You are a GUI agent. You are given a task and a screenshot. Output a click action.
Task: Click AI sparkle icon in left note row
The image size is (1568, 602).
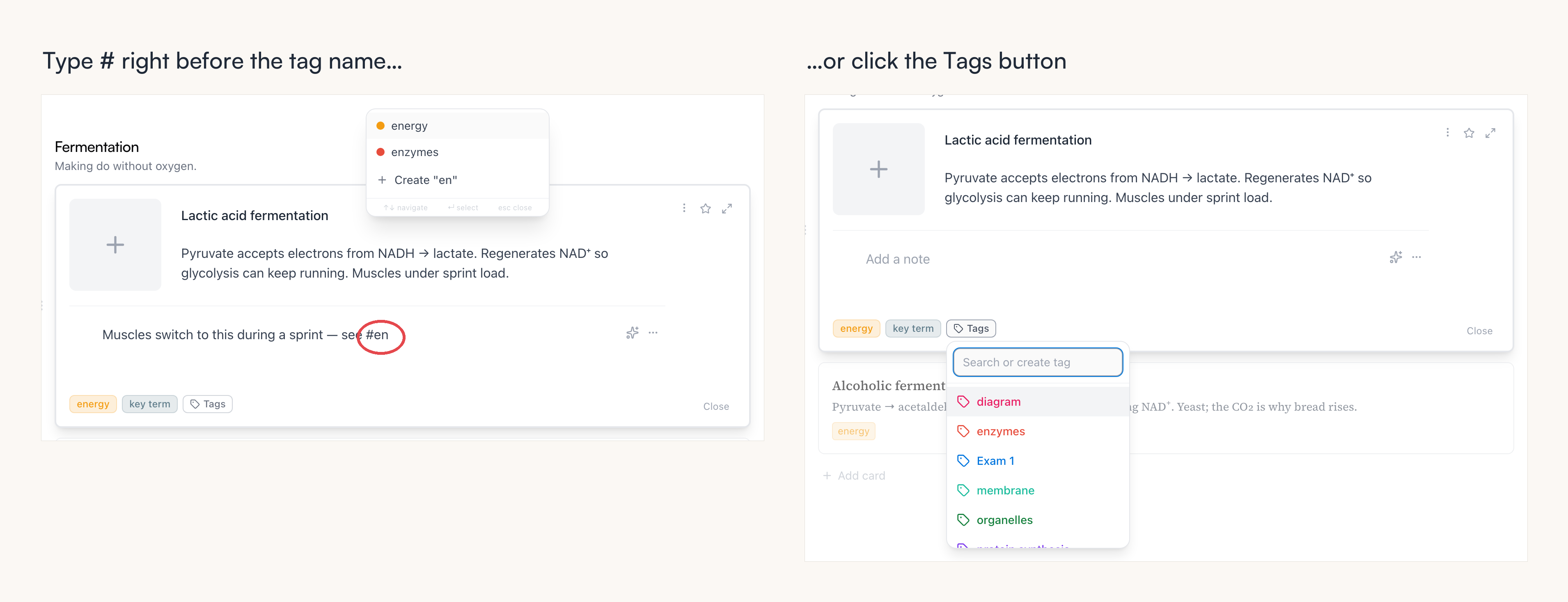tap(633, 333)
